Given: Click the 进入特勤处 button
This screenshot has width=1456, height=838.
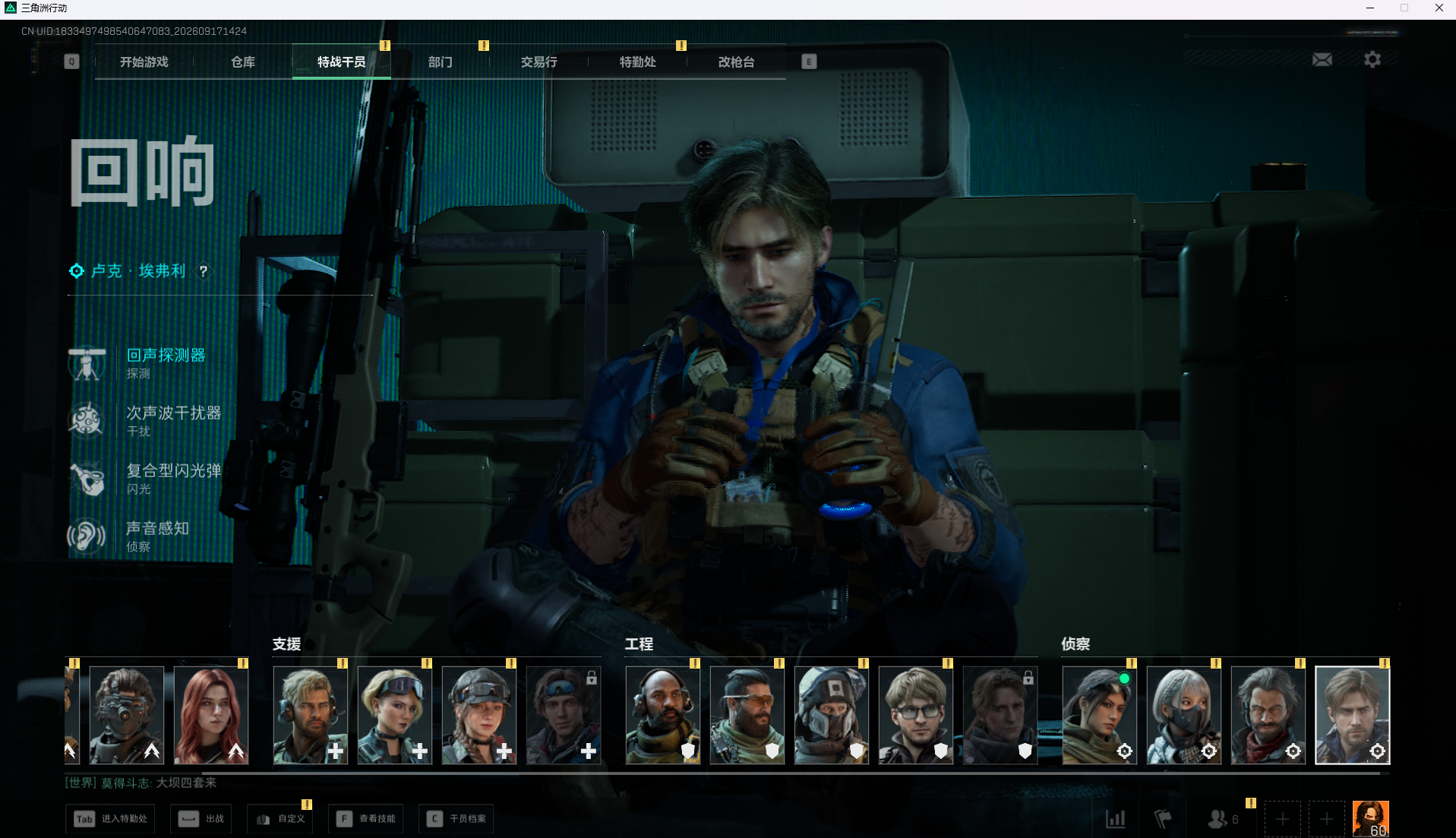Looking at the screenshot, I should pyautogui.click(x=110, y=818).
